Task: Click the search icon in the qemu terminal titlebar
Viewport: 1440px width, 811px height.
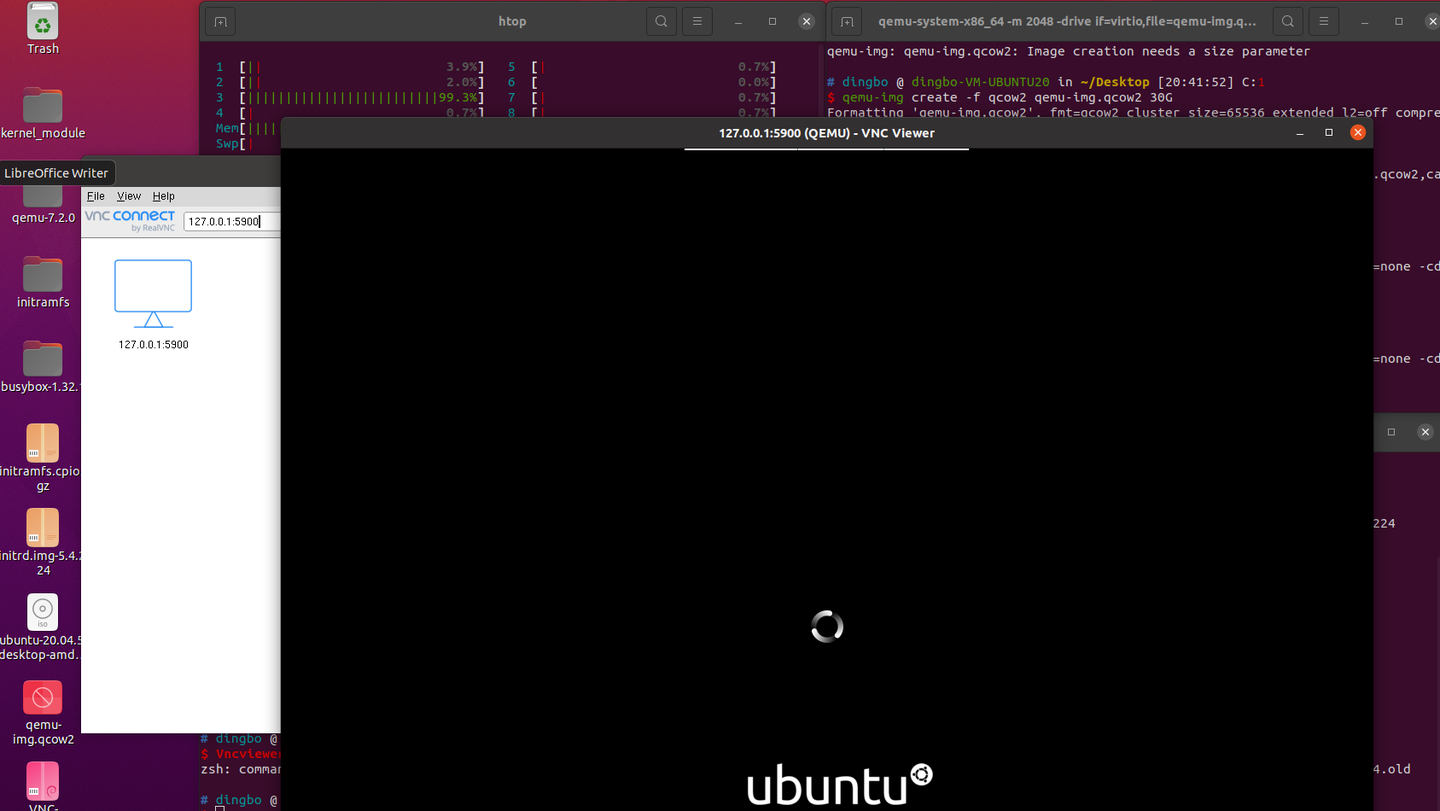Action: [1287, 20]
